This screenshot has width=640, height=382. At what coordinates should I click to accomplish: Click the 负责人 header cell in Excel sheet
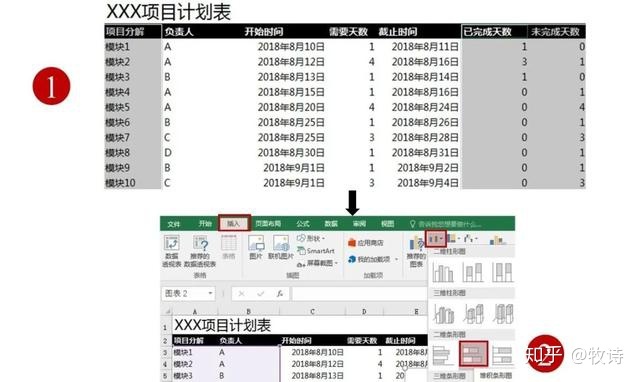[231, 340]
